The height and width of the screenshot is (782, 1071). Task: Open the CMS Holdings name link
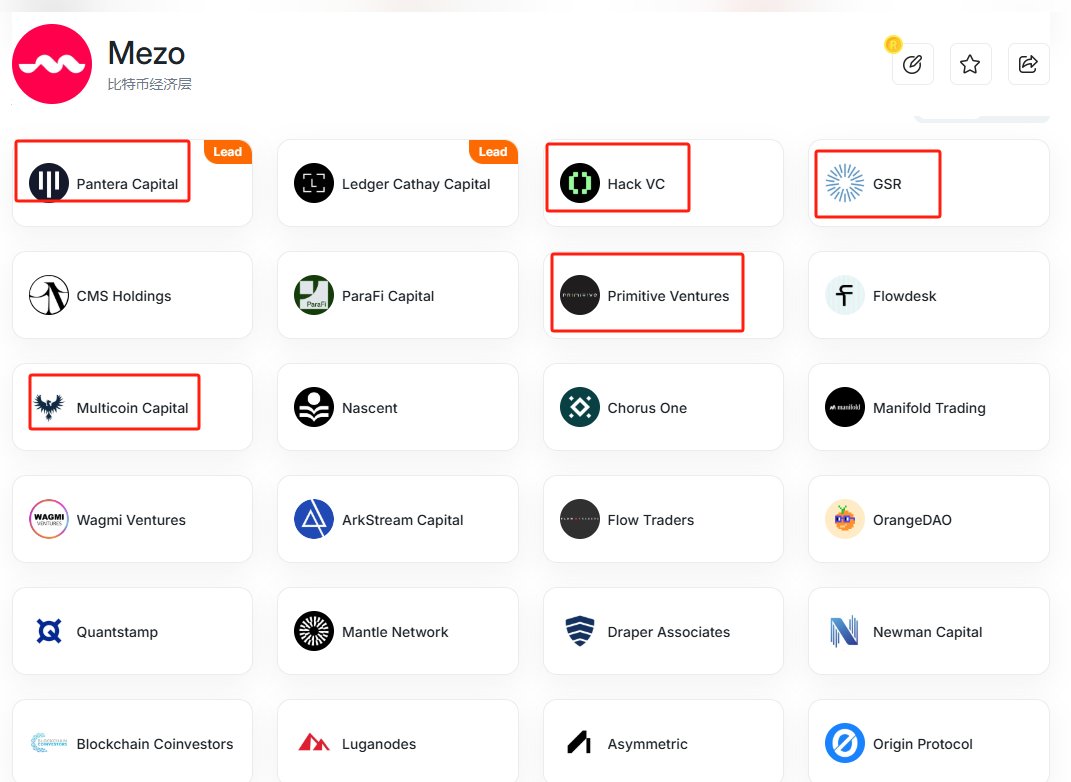click(x=124, y=296)
